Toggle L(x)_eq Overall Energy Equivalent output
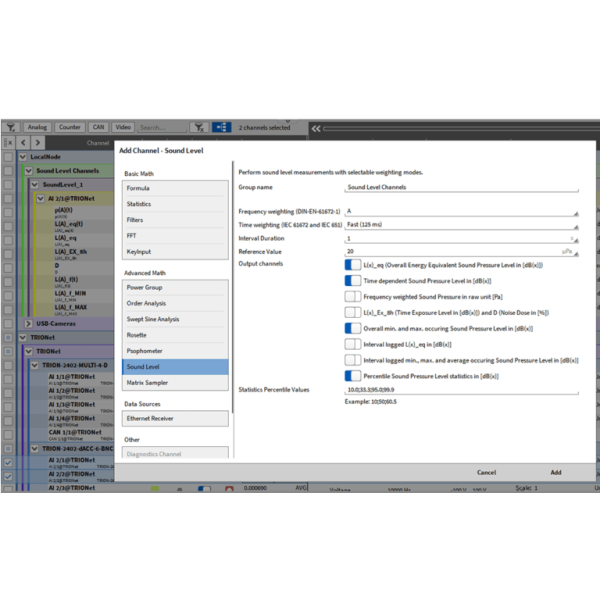This screenshot has width=600, height=600. point(352,265)
